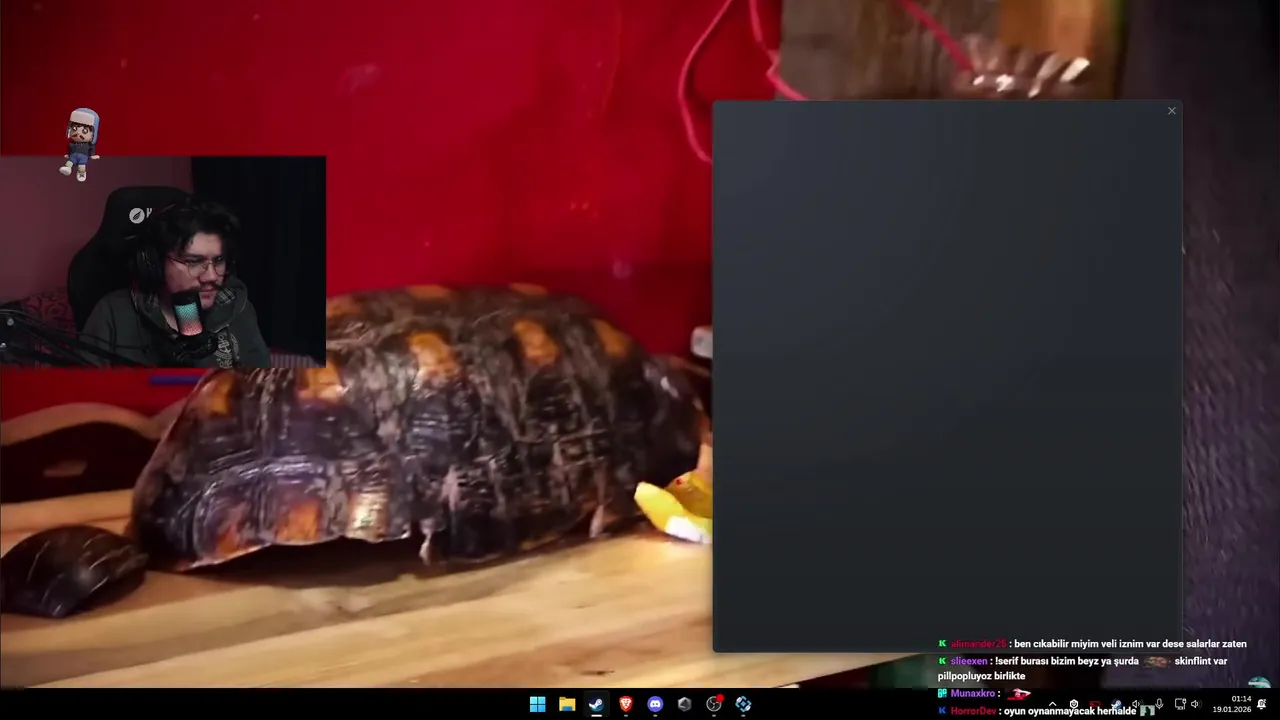Open the taskbar app with red notification dot
Viewport: 1280px width, 720px height.
[x=714, y=704]
